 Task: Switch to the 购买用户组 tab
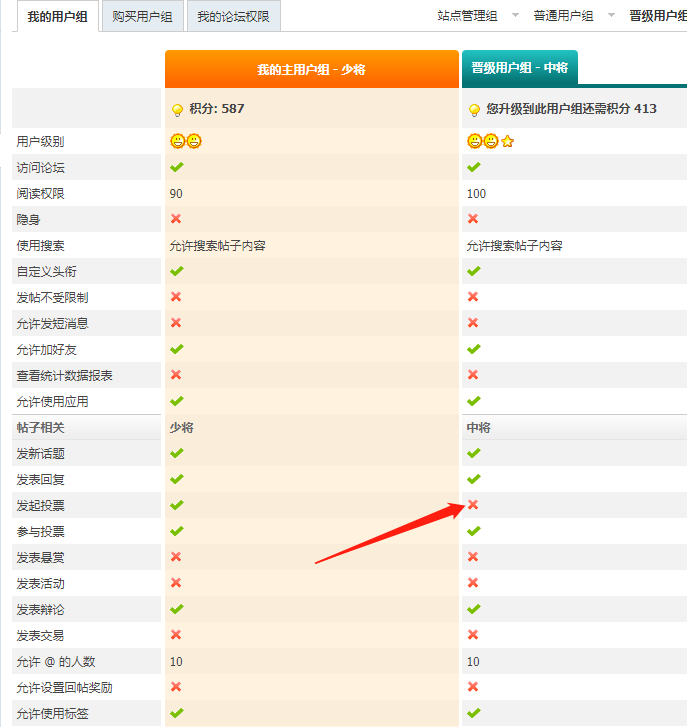(x=142, y=16)
